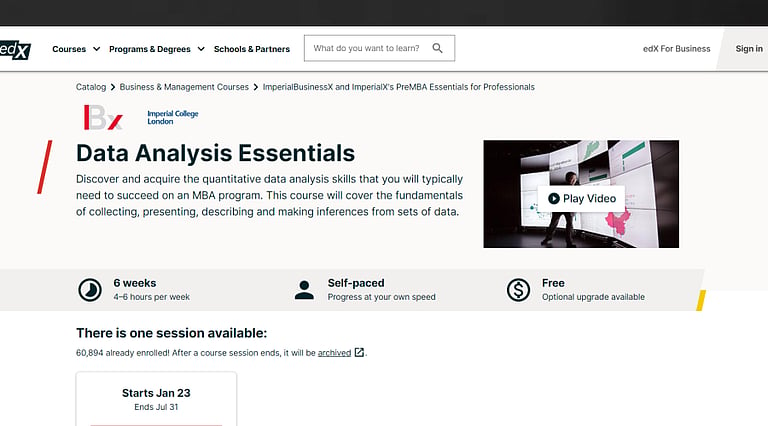Viewport: 768px width, 426px height.
Task: Click the dollar icon beside Free
Action: 518,290
